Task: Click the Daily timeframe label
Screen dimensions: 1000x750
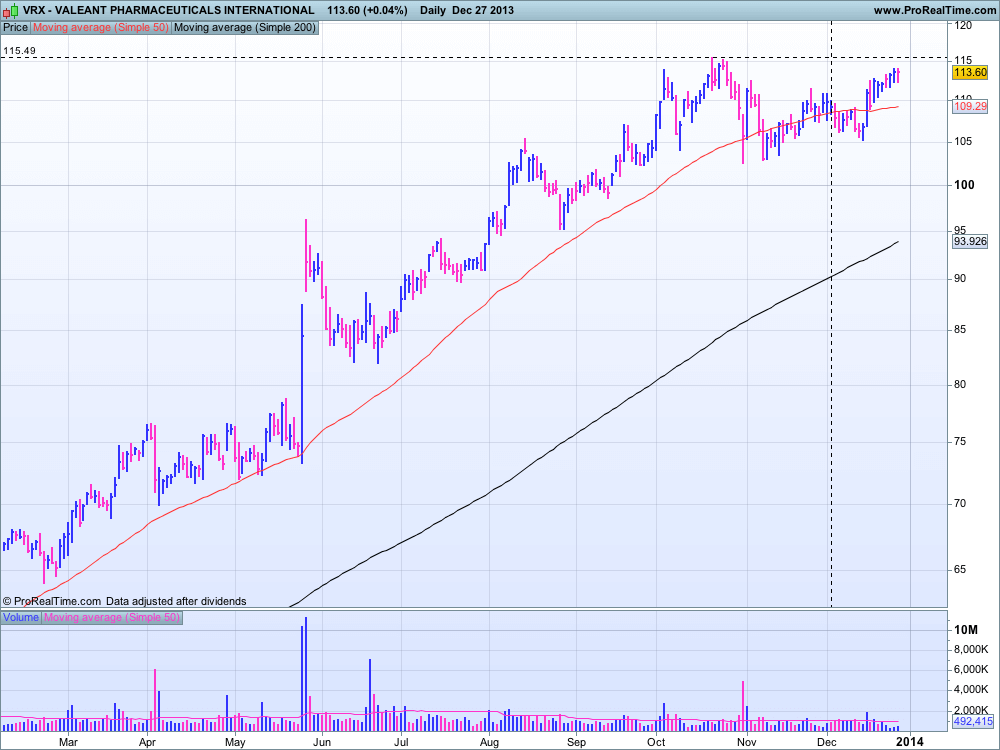Action: 433,10
